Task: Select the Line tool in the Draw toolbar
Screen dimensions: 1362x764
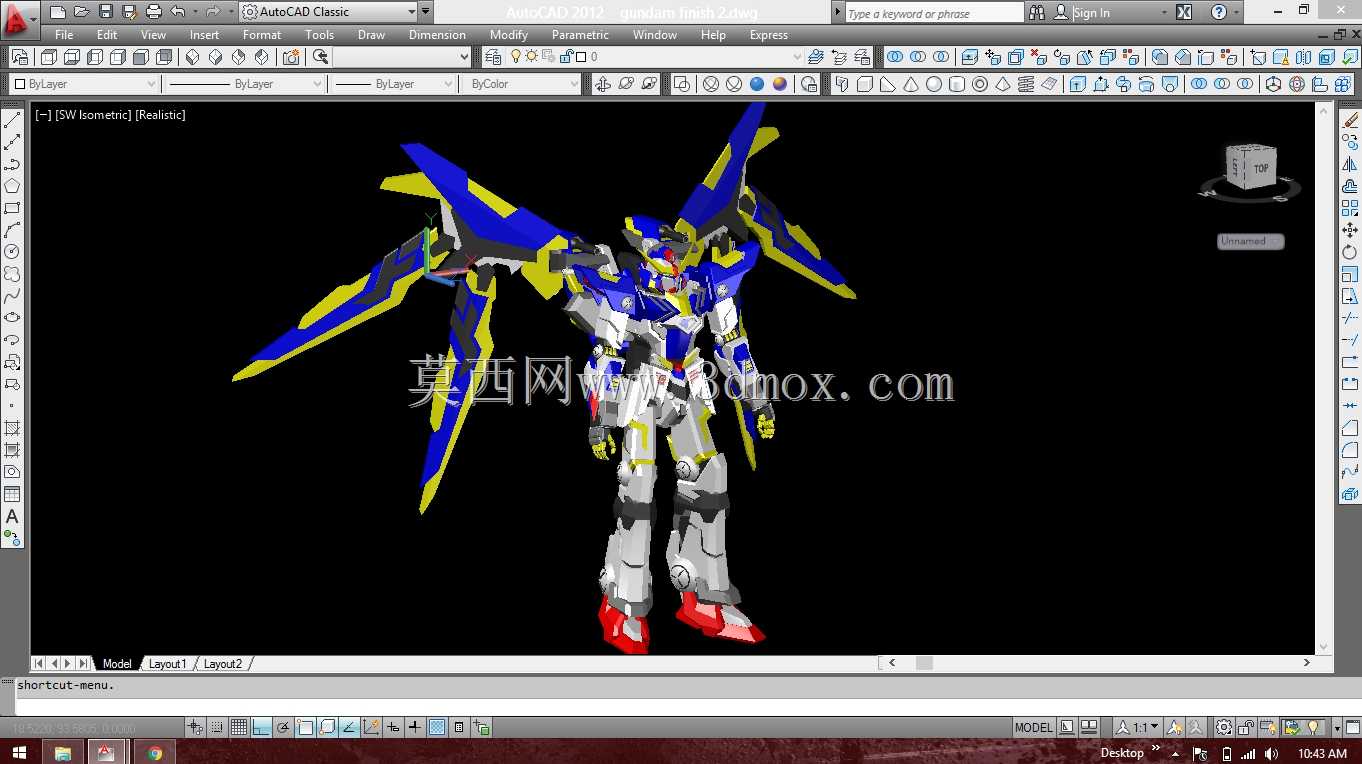Action: tap(12, 120)
